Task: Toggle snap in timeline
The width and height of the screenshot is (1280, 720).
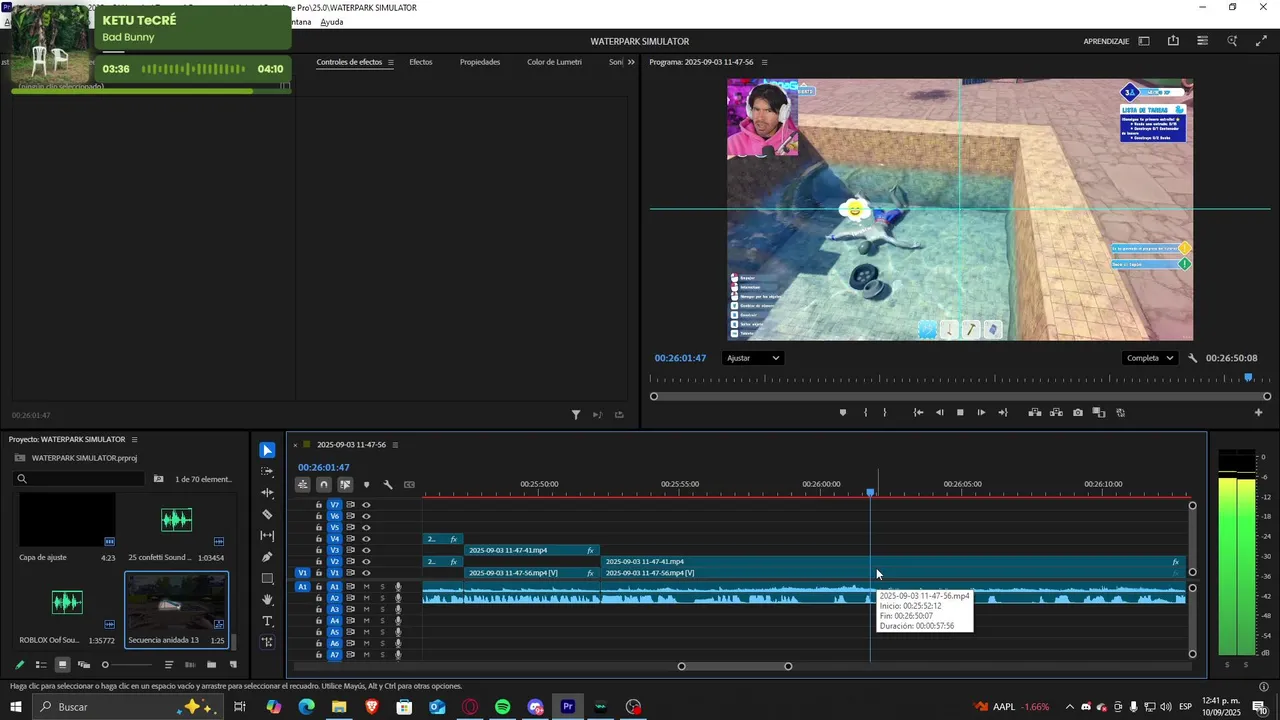Action: (x=323, y=485)
